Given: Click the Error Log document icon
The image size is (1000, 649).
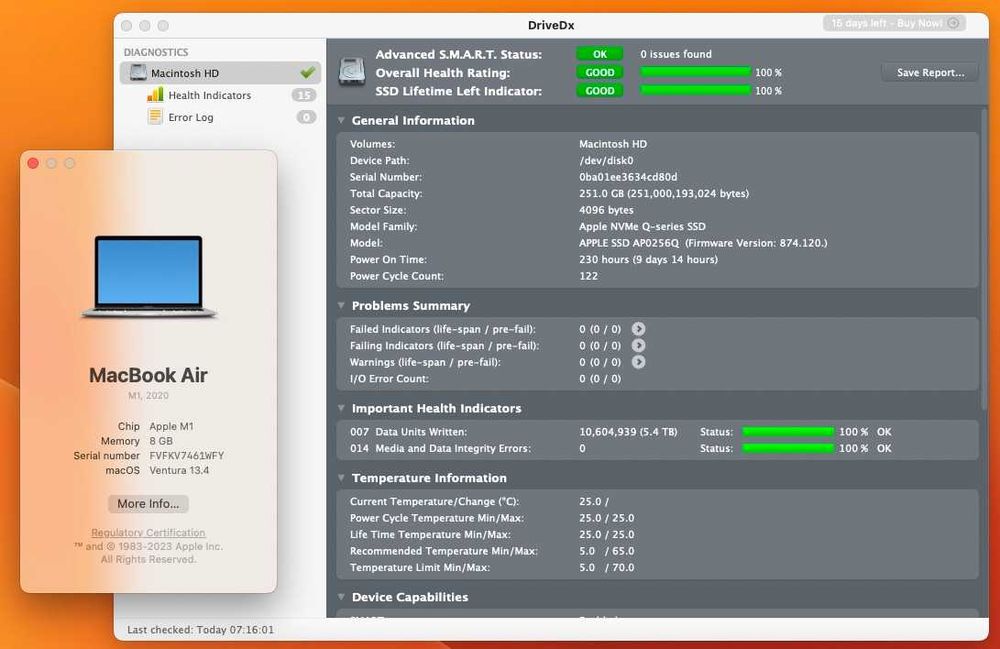Looking at the screenshot, I should click(155, 117).
